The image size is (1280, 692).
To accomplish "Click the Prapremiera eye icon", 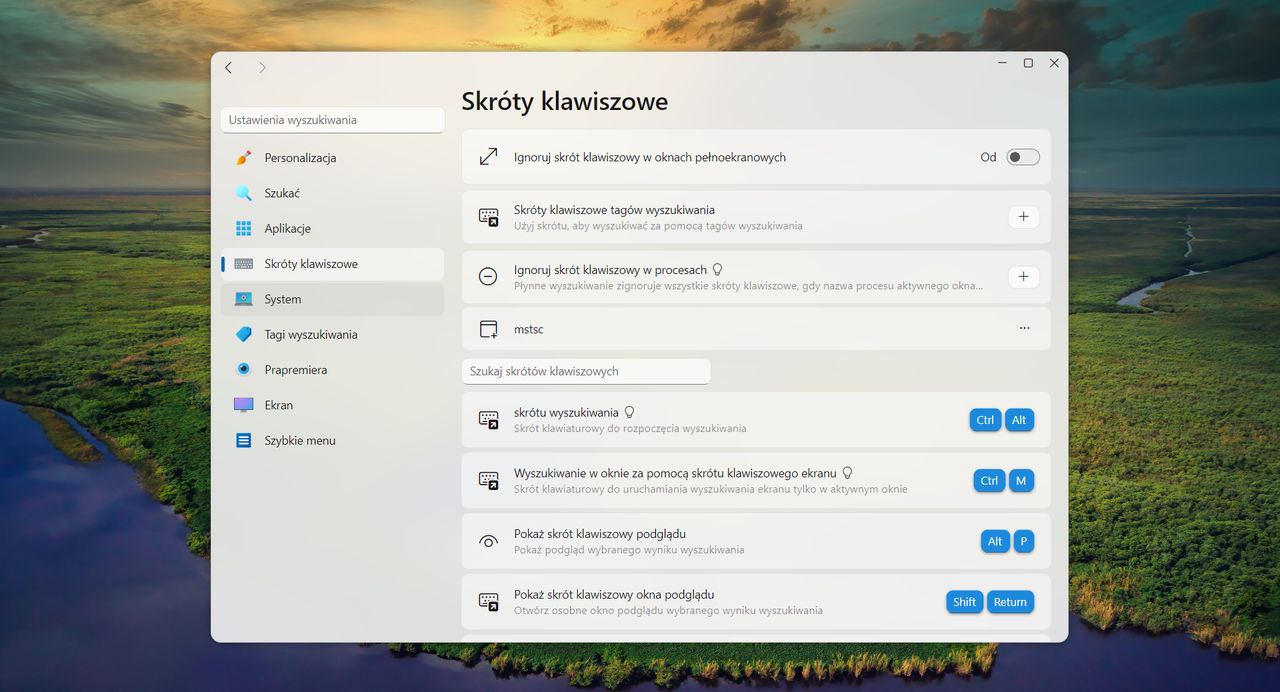I will pos(243,369).
